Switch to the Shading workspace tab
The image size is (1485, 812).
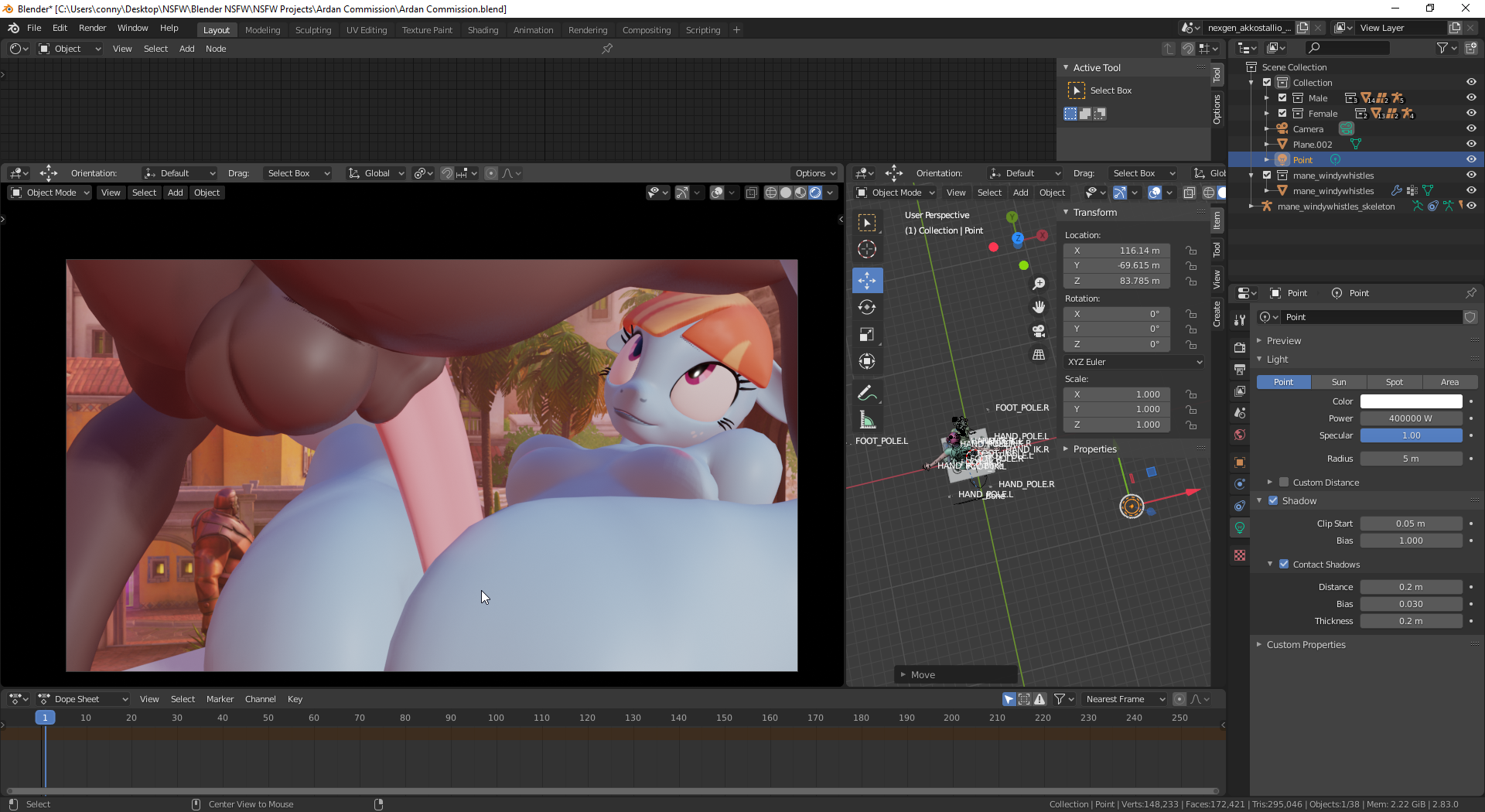click(x=483, y=30)
